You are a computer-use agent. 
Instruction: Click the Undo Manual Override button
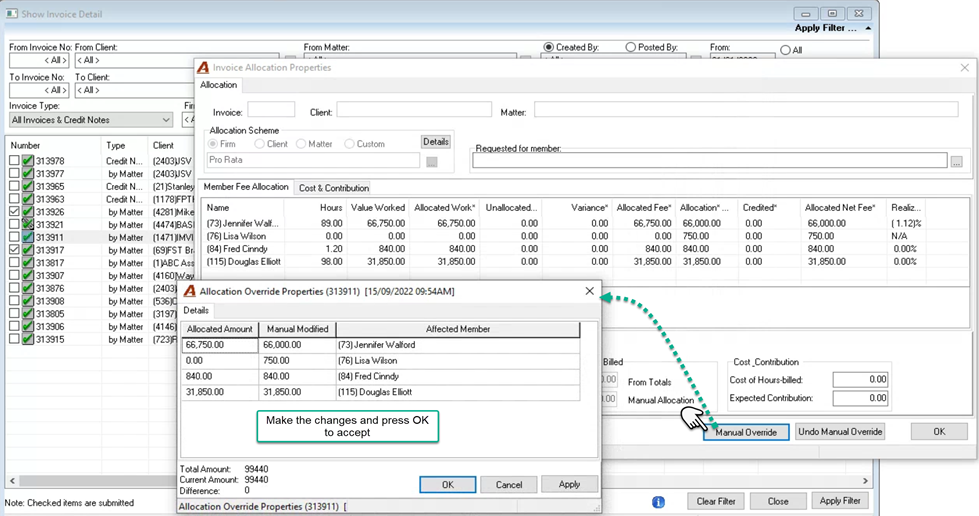(840, 432)
